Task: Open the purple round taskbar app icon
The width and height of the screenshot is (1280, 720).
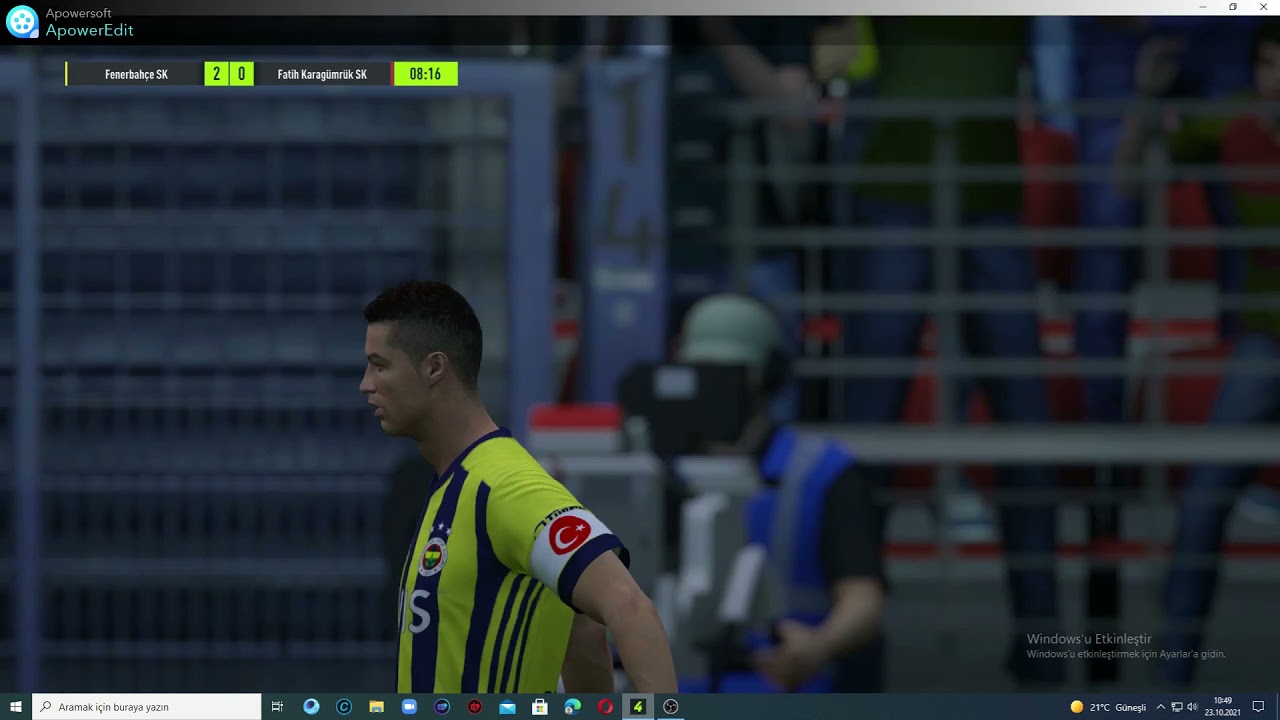Action: 442,707
